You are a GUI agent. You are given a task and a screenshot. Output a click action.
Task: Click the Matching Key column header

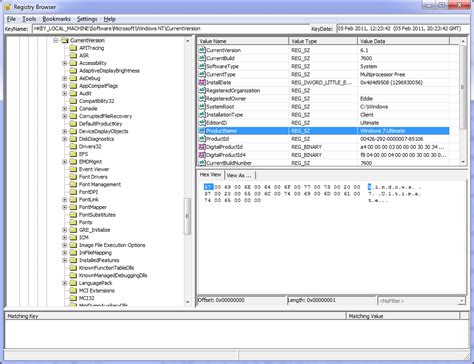(x=175, y=316)
